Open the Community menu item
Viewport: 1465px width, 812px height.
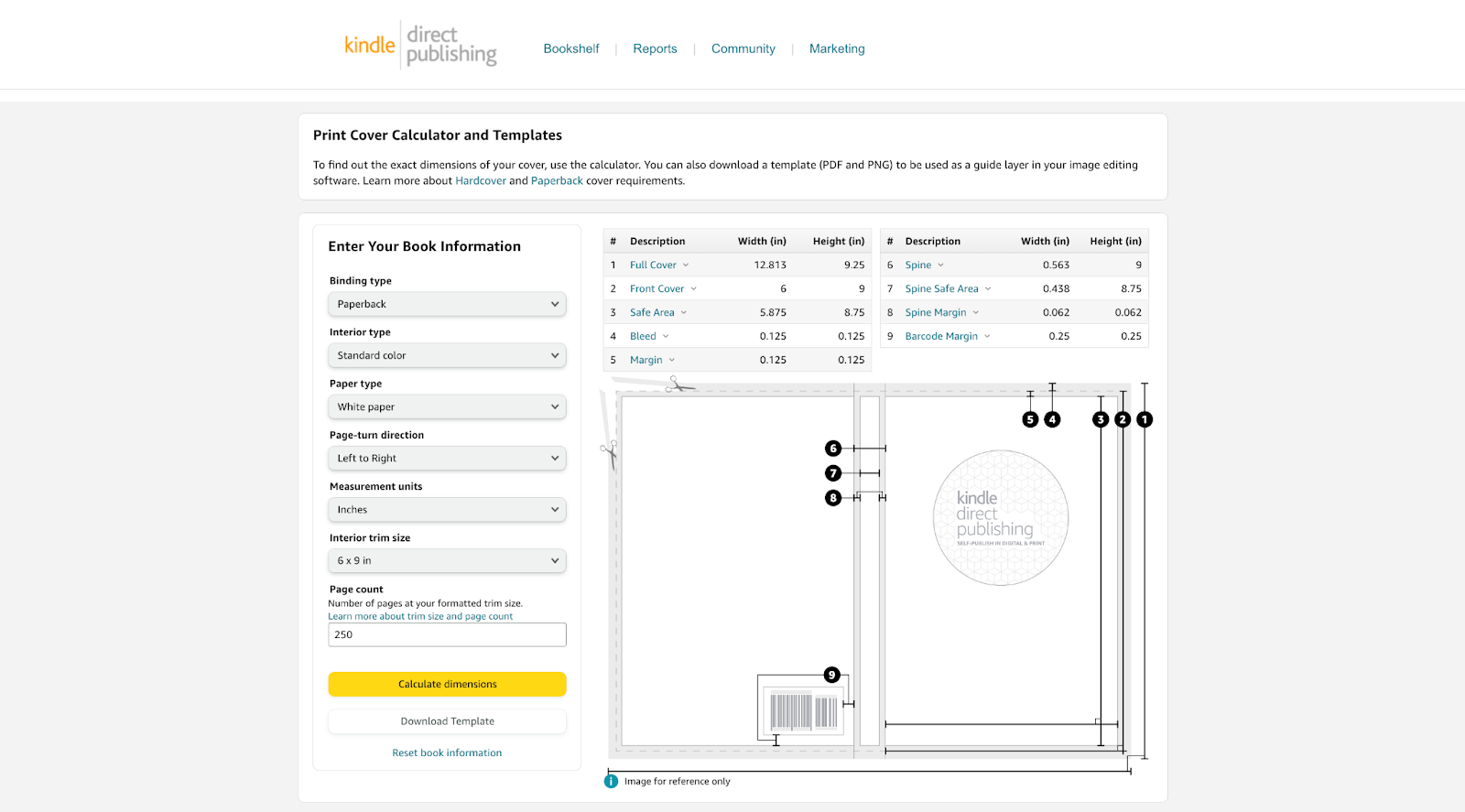[743, 49]
